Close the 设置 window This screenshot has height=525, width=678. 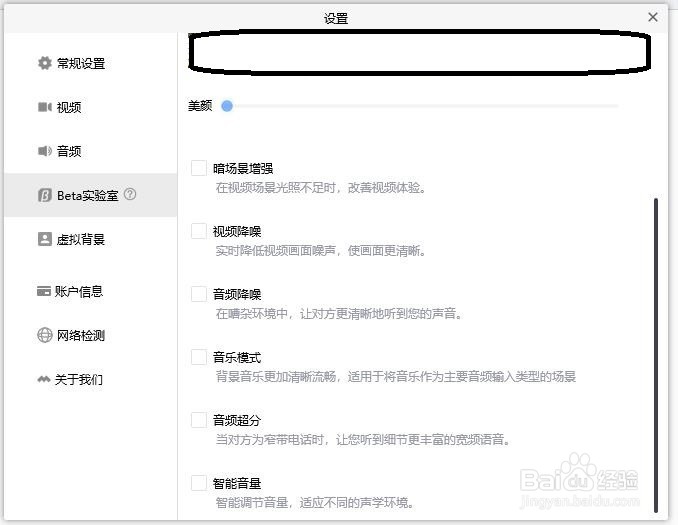653,17
